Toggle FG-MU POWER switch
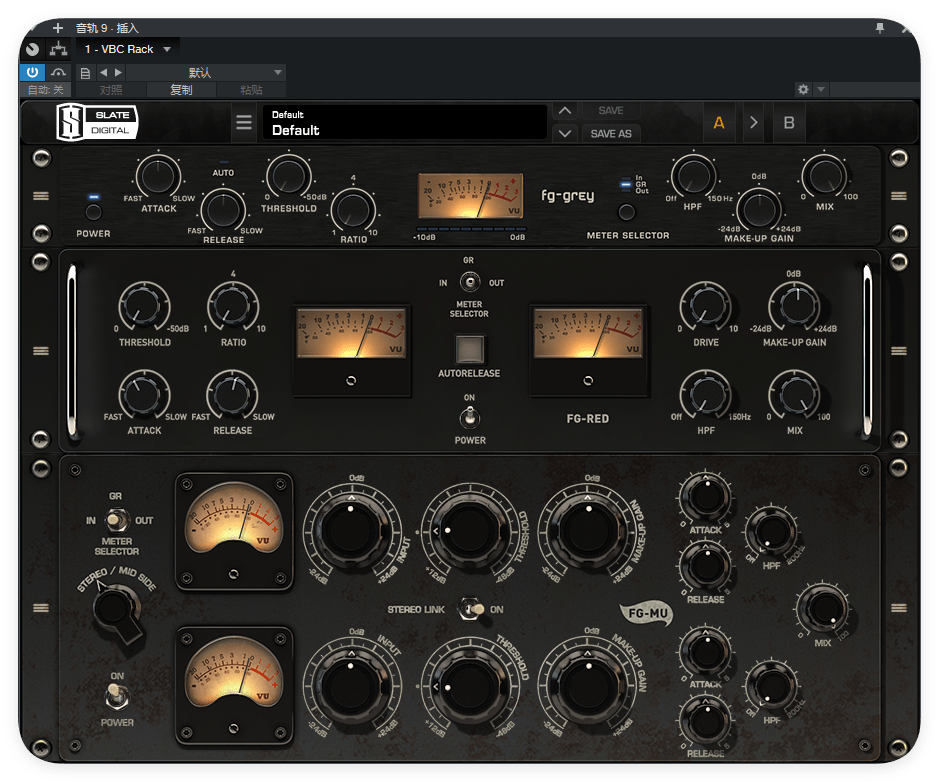 [117, 696]
